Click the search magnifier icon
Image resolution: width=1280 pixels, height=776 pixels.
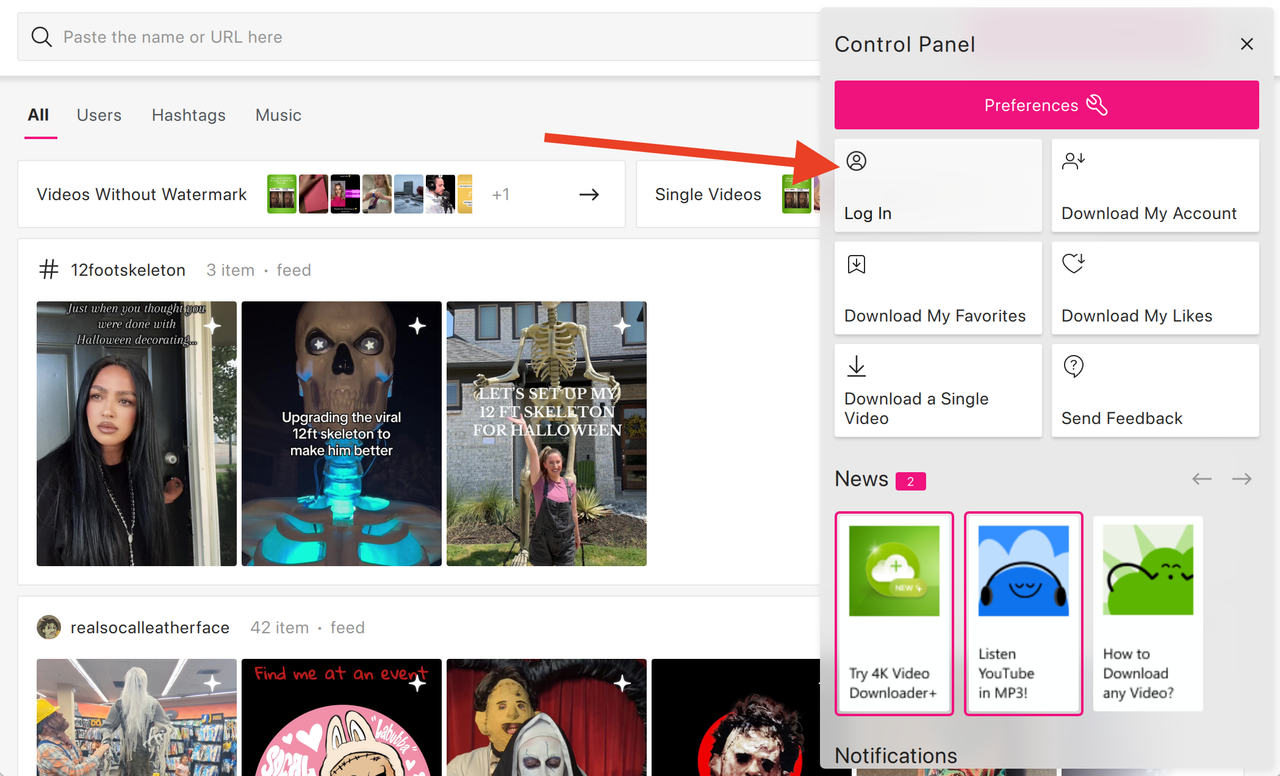[x=41, y=37]
